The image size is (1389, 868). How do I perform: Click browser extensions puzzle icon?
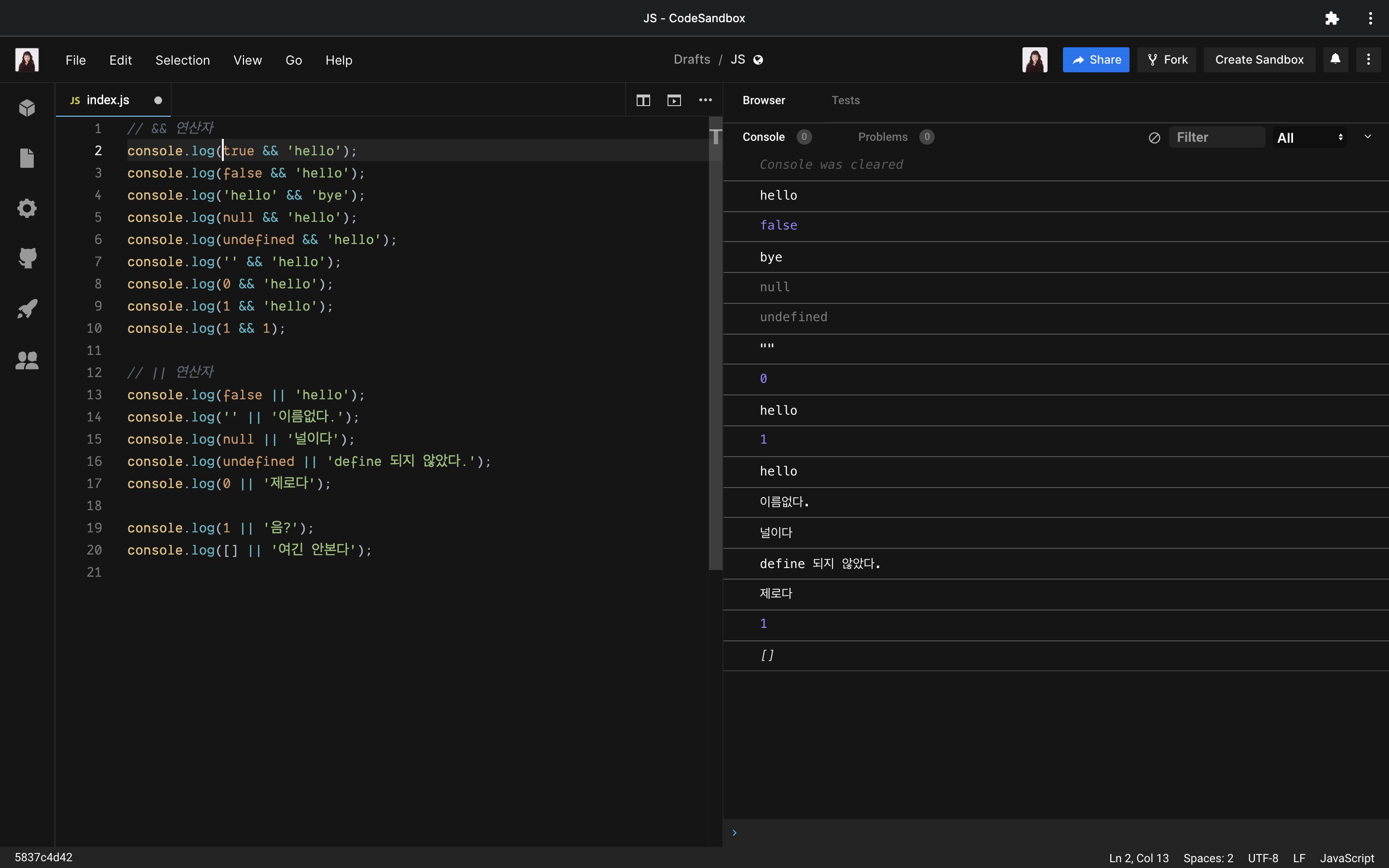point(1332,18)
